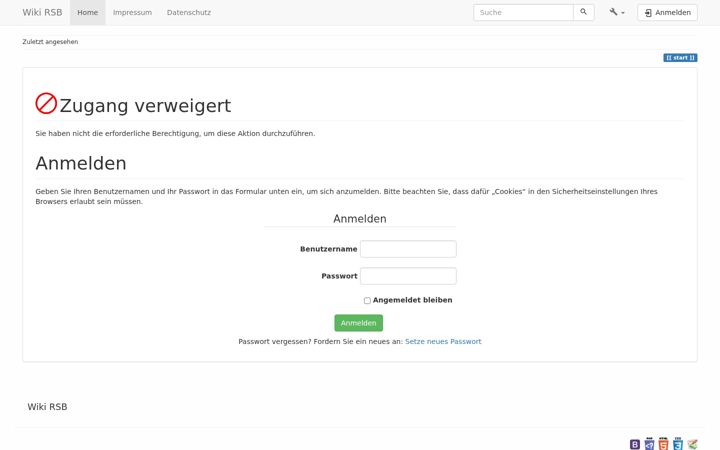Click the magnifier search button
This screenshot has width=720, height=450.
coord(584,12)
